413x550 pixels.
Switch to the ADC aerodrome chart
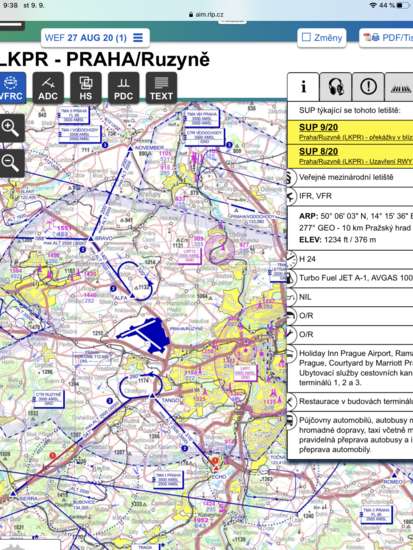click(x=48, y=88)
